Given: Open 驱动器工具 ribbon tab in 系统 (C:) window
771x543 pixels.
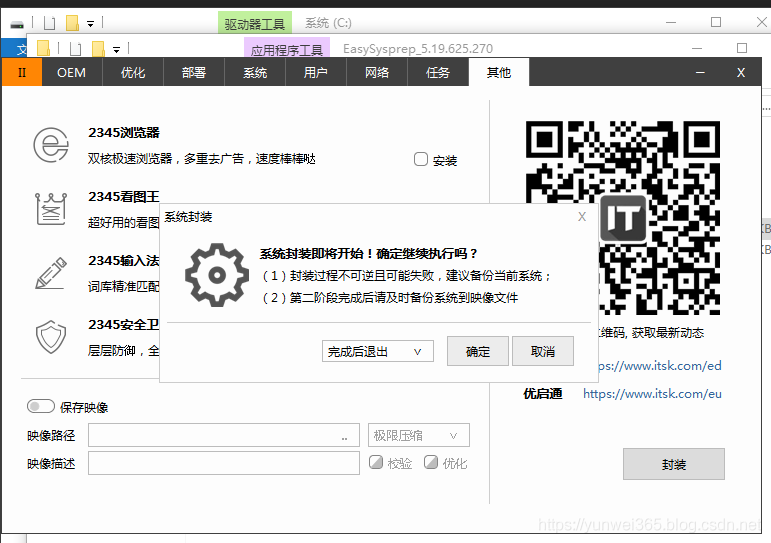Looking at the screenshot, I should pos(255,23).
